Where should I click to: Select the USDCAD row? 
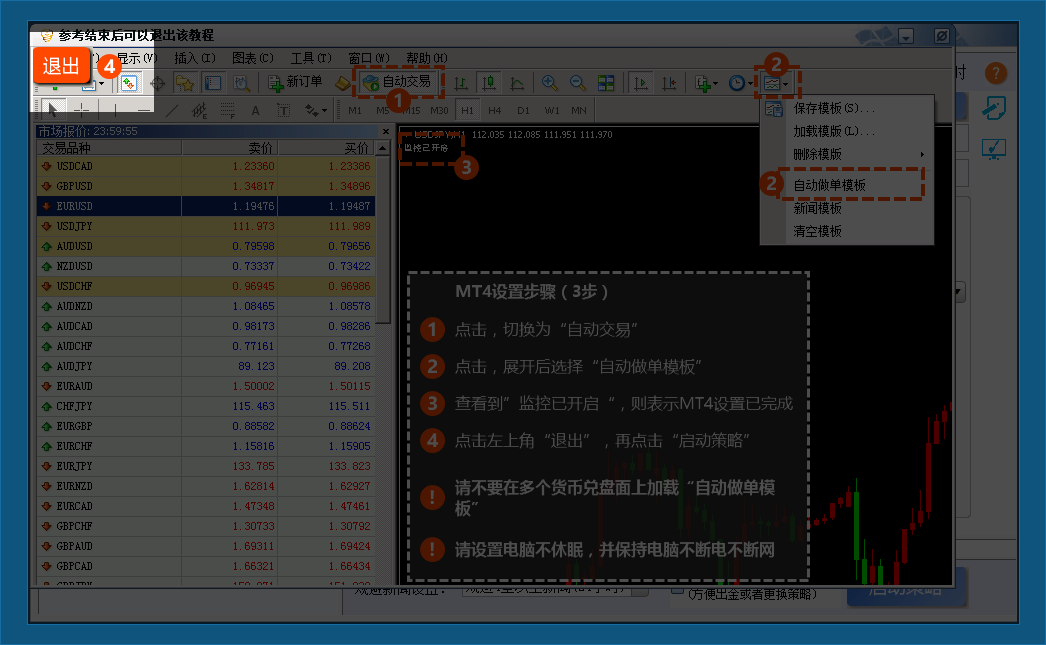tap(206, 166)
